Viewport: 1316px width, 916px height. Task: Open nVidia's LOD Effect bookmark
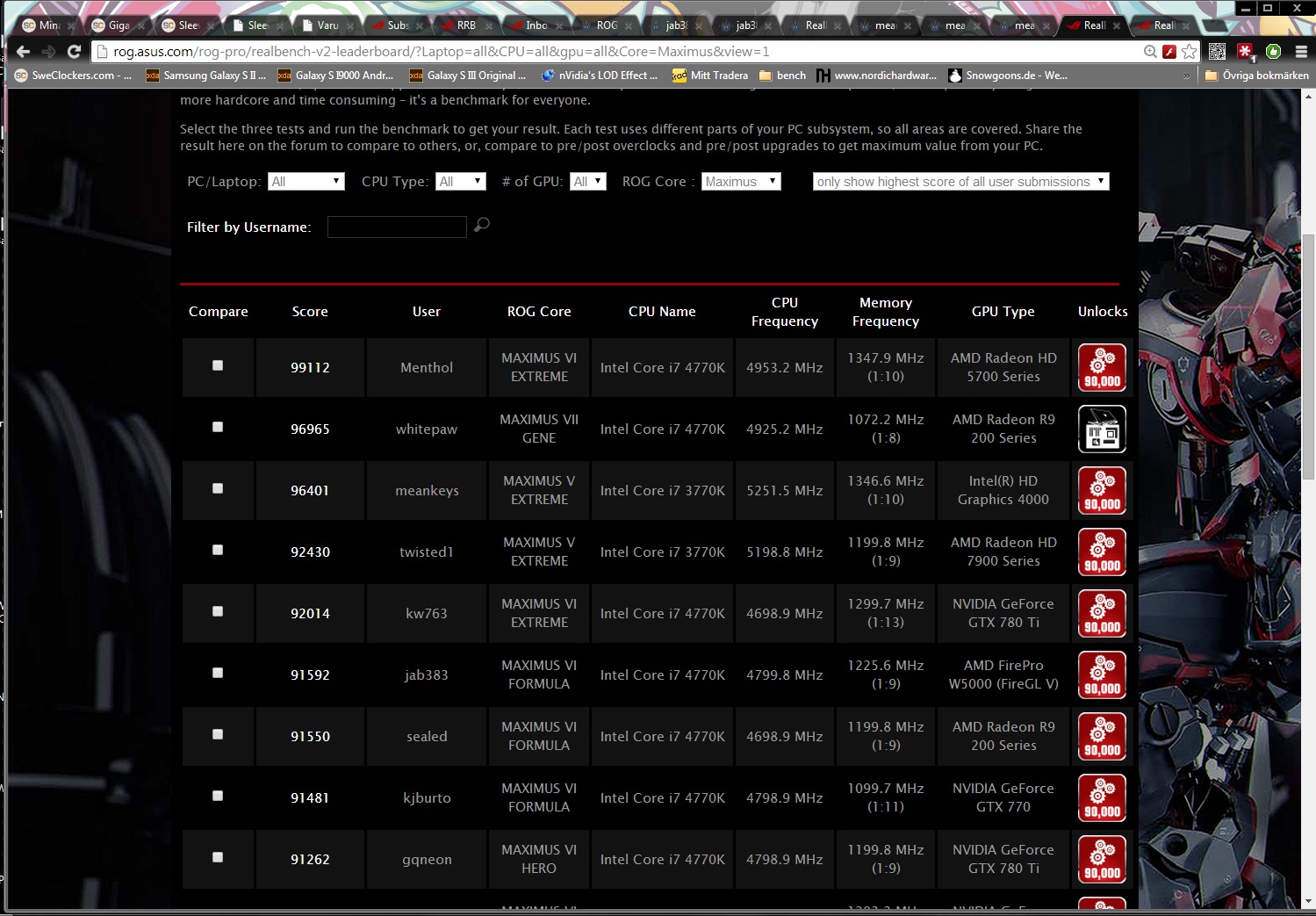(600, 76)
